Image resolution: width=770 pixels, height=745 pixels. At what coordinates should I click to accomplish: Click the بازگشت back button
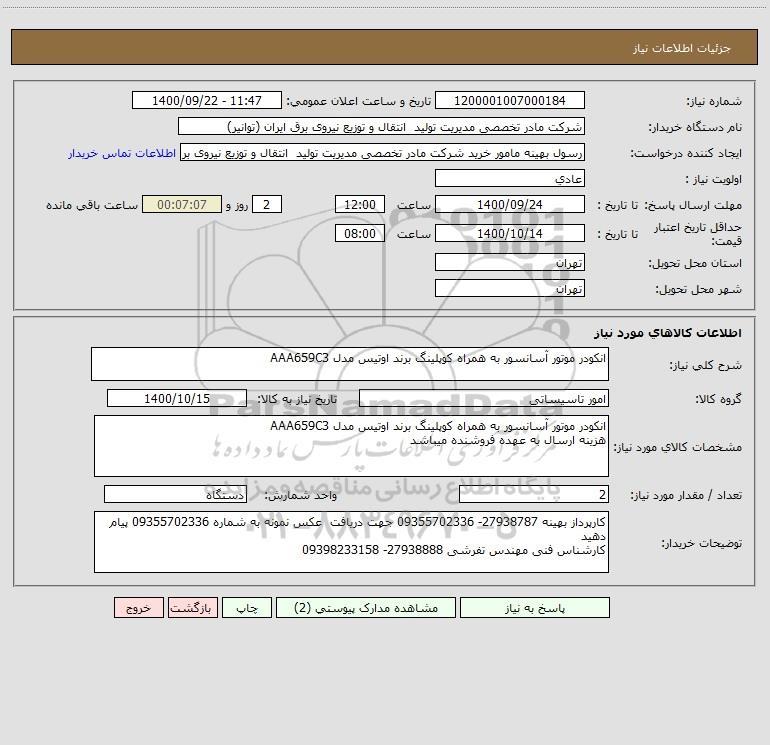[x=192, y=608]
